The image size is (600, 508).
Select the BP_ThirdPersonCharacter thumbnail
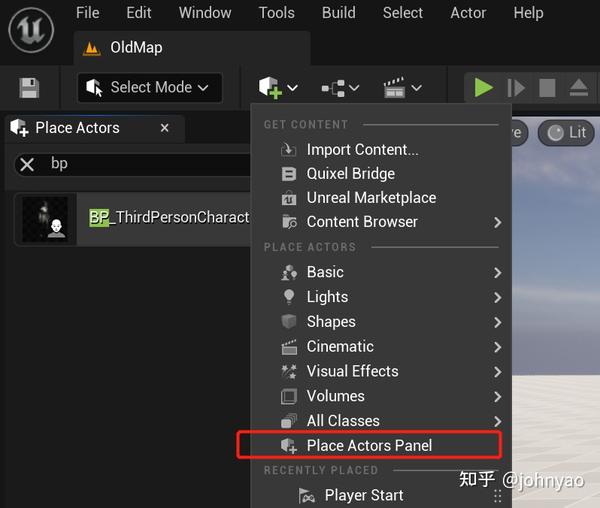click(50, 219)
